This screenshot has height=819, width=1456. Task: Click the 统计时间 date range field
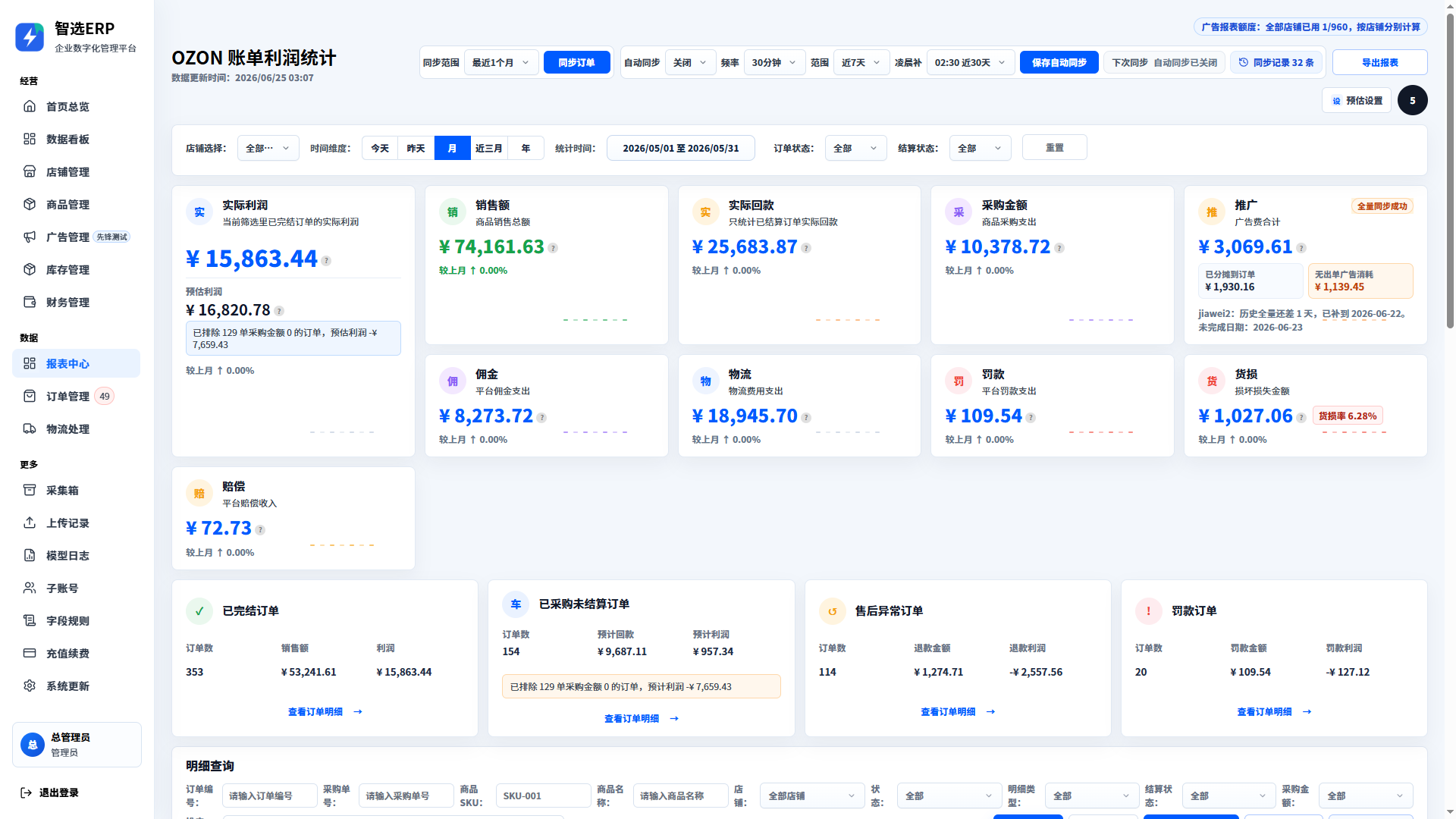click(x=681, y=148)
